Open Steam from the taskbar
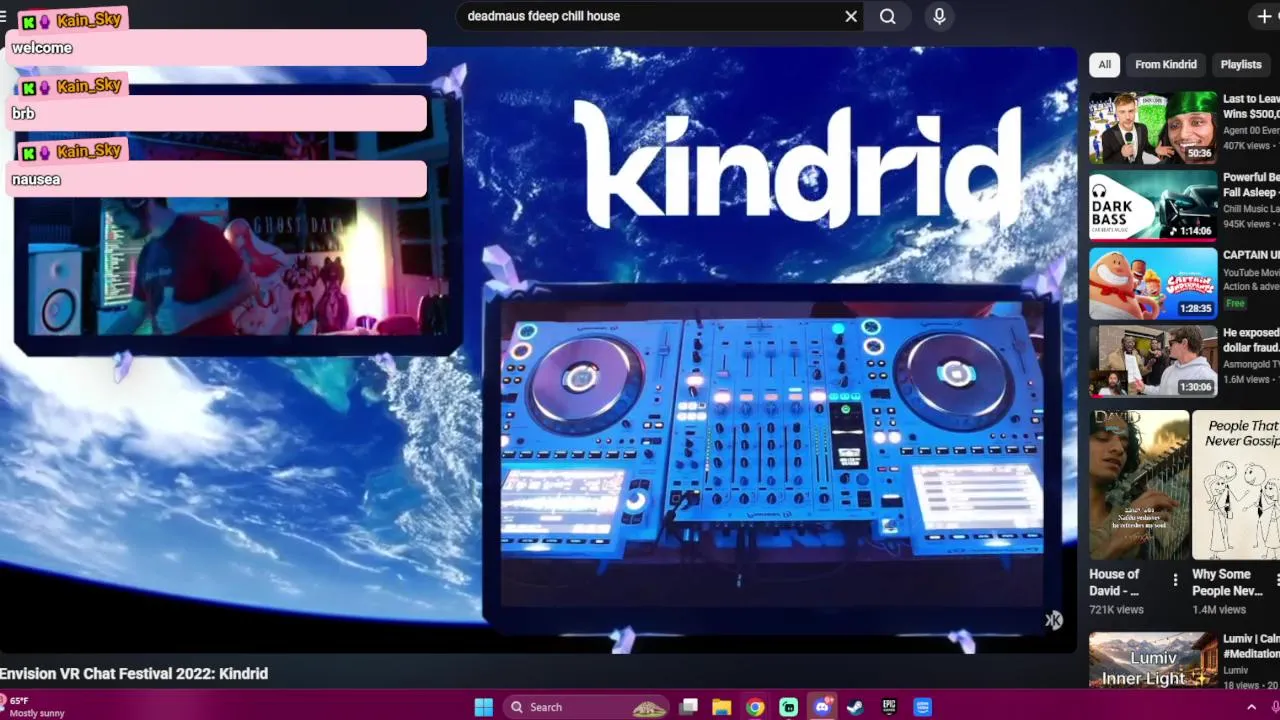The image size is (1280, 720). (x=855, y=707)
